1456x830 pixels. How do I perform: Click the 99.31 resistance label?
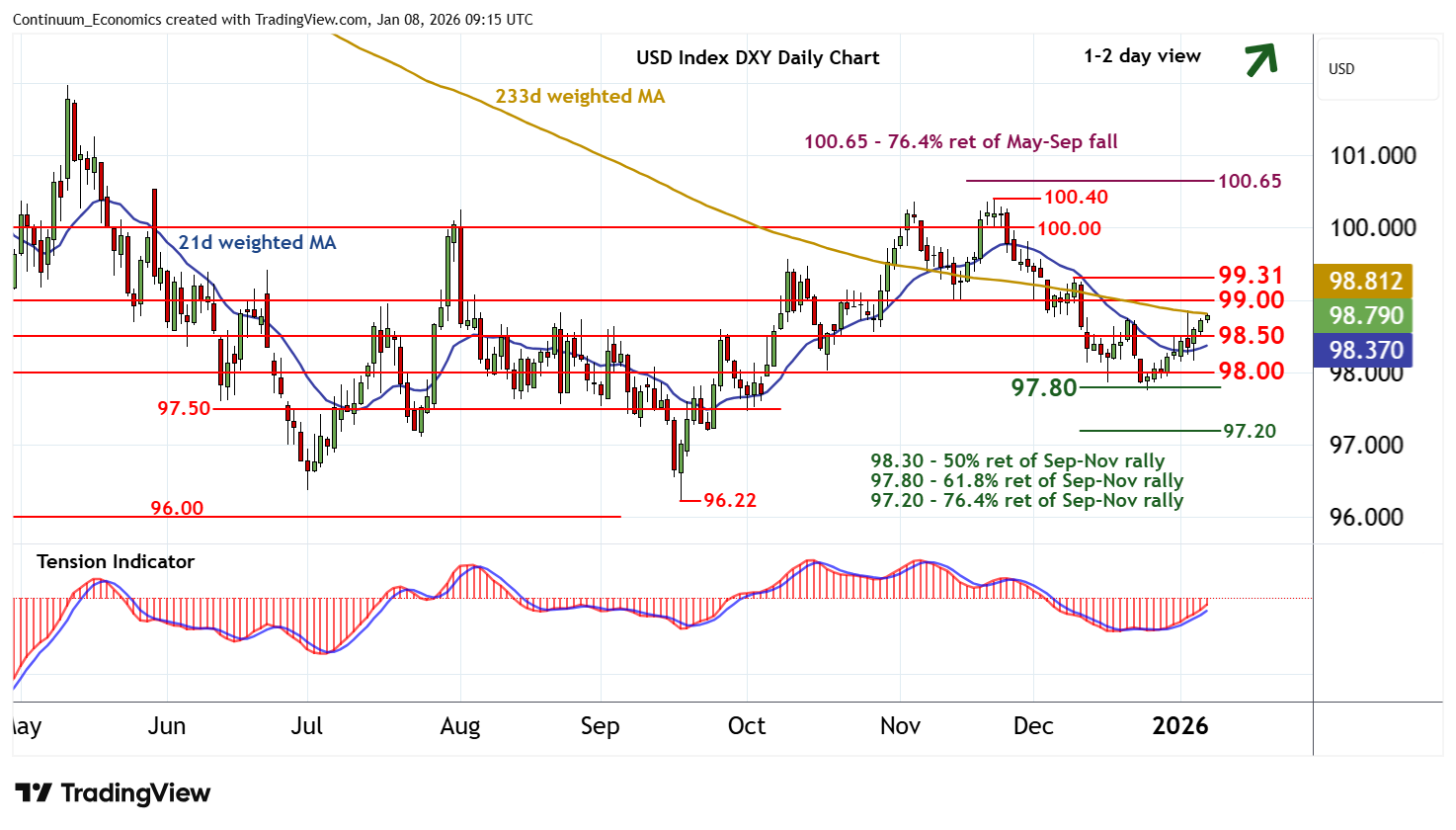[x=1251, y=276]
